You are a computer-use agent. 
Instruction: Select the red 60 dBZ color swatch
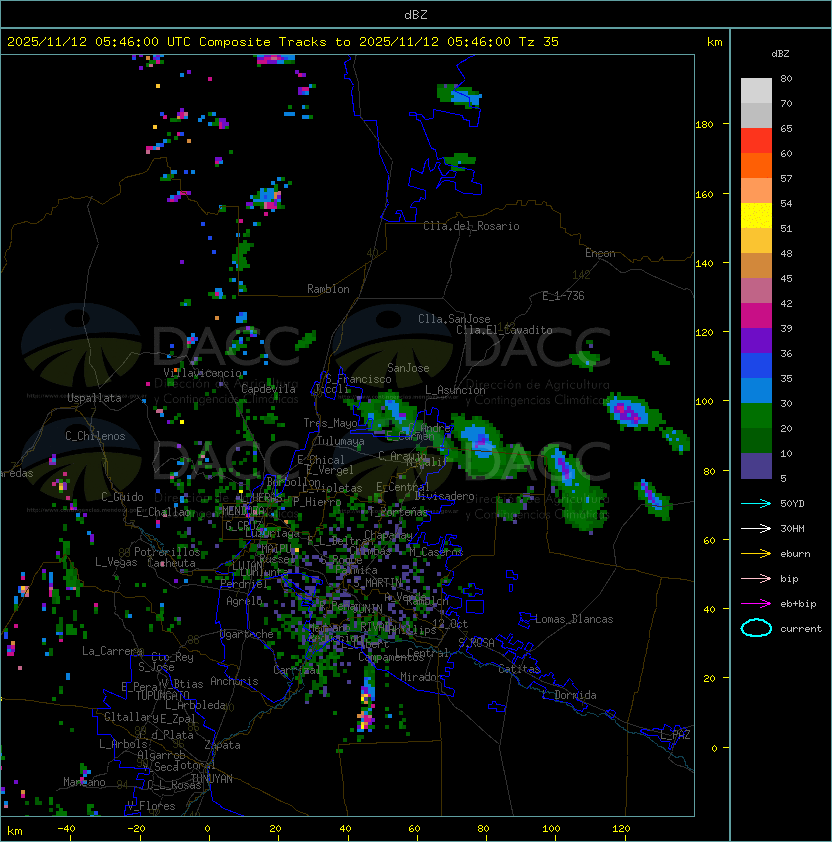756,141
